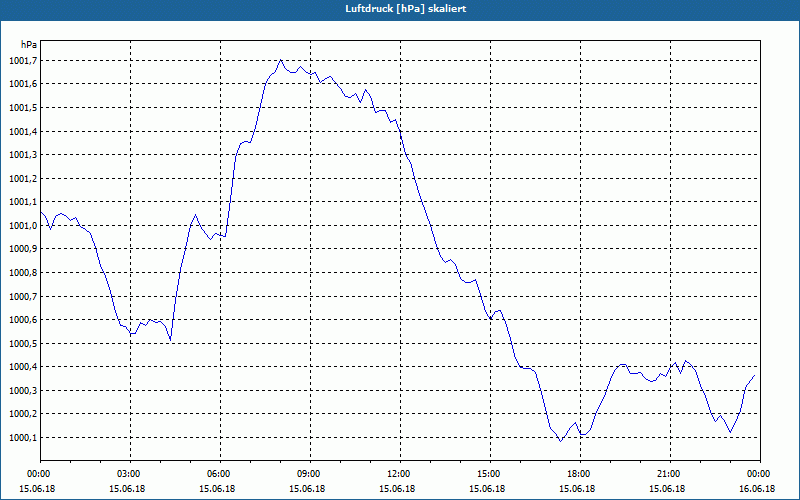The width and height of the screenshot is (800, 500).
Task: Select the 00:00 label above 16.06.18
Action: (x=760, y=474)
